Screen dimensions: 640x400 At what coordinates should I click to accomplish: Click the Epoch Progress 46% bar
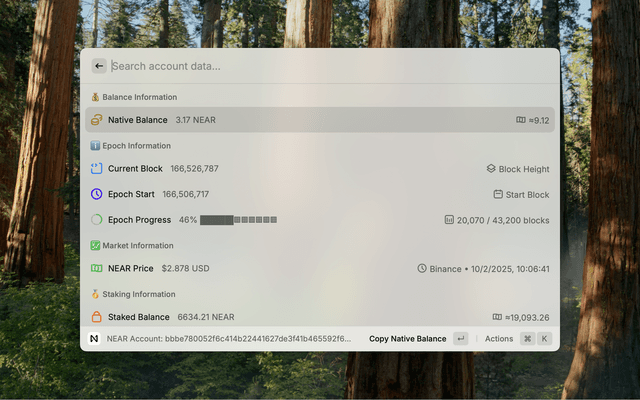click(x=238, y=219)
